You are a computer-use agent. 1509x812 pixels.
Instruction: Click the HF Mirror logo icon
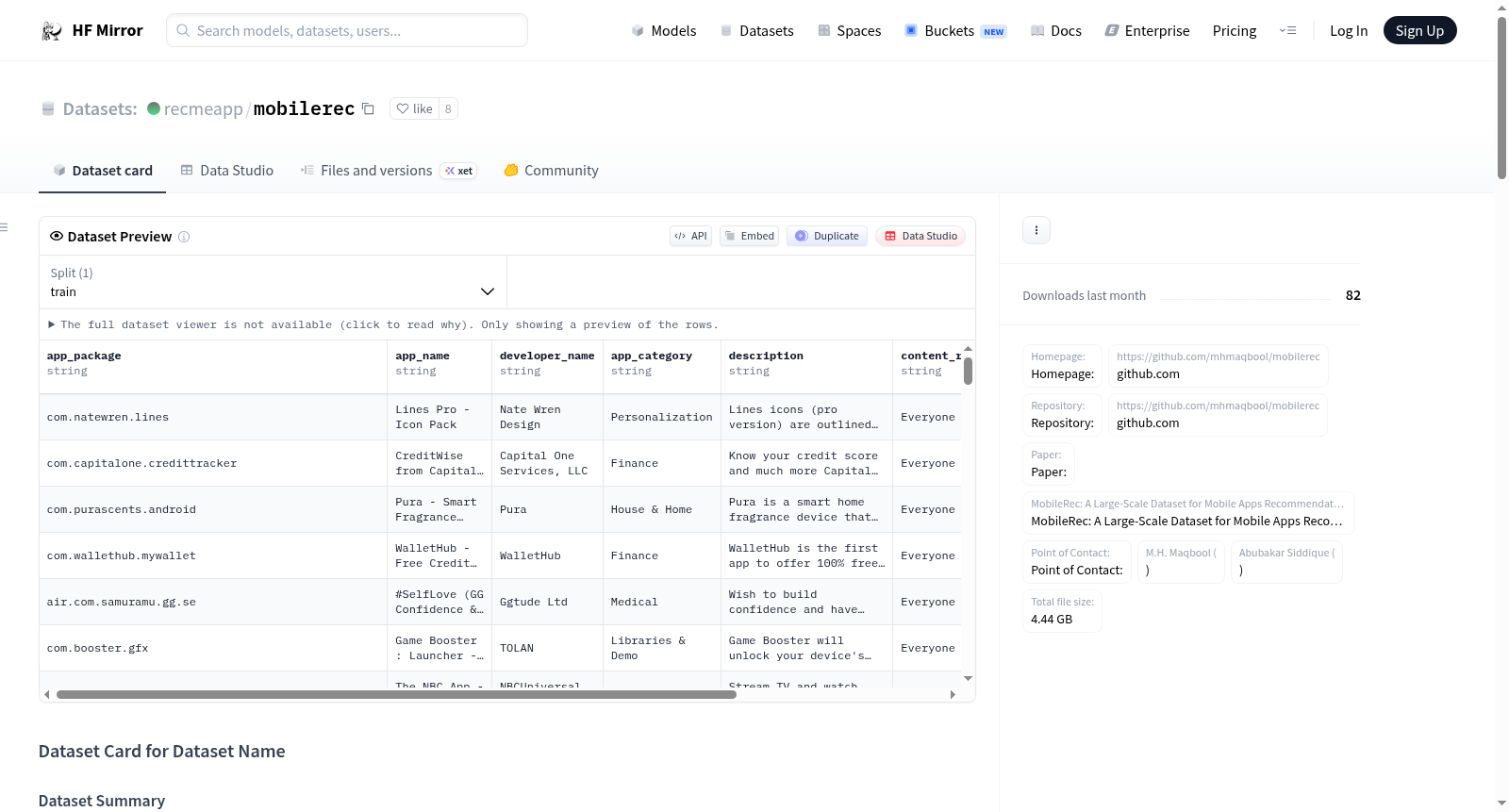coord(51,31)
